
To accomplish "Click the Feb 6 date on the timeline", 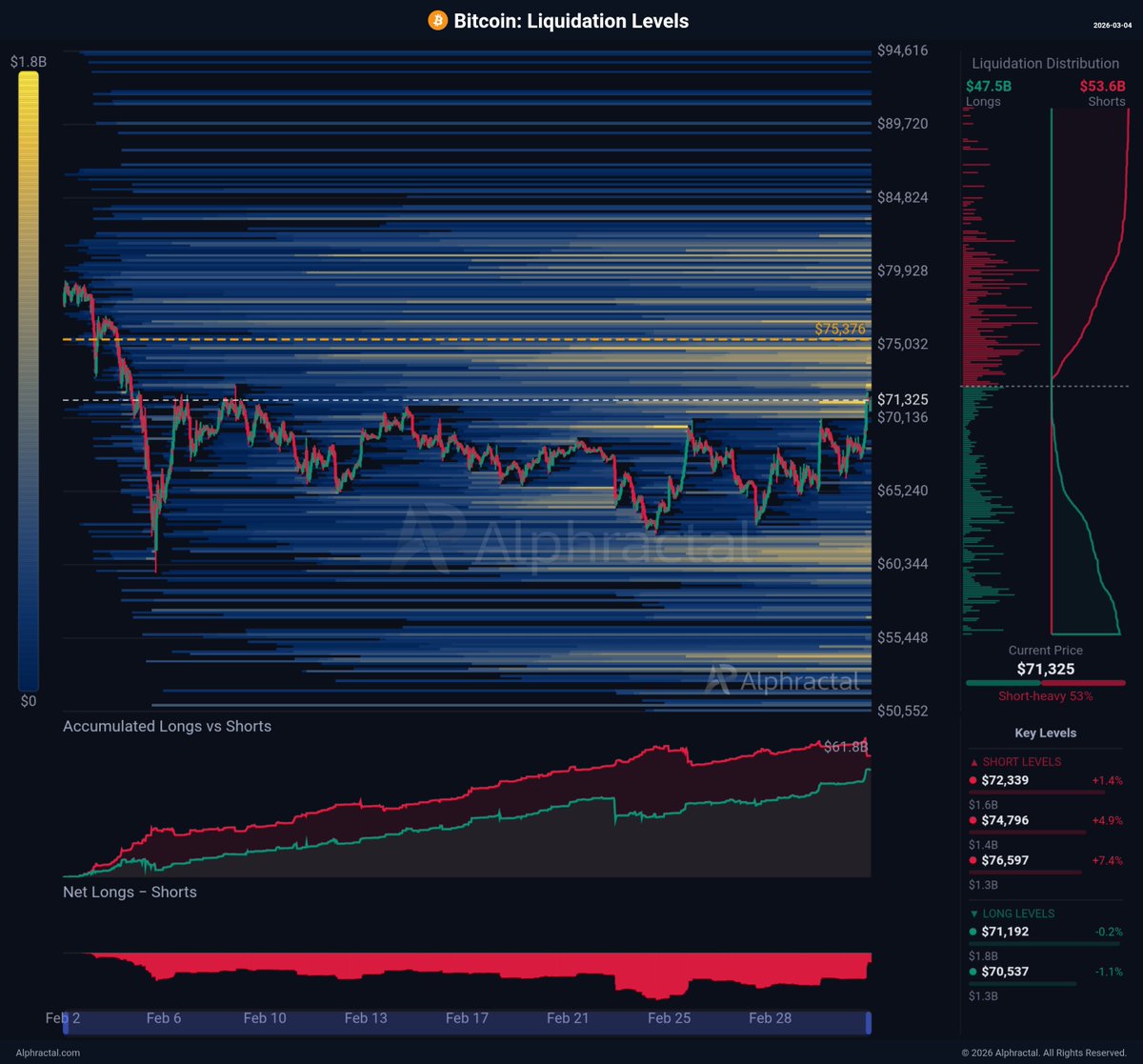I will pyautogui.click(x=164, y=1018).
